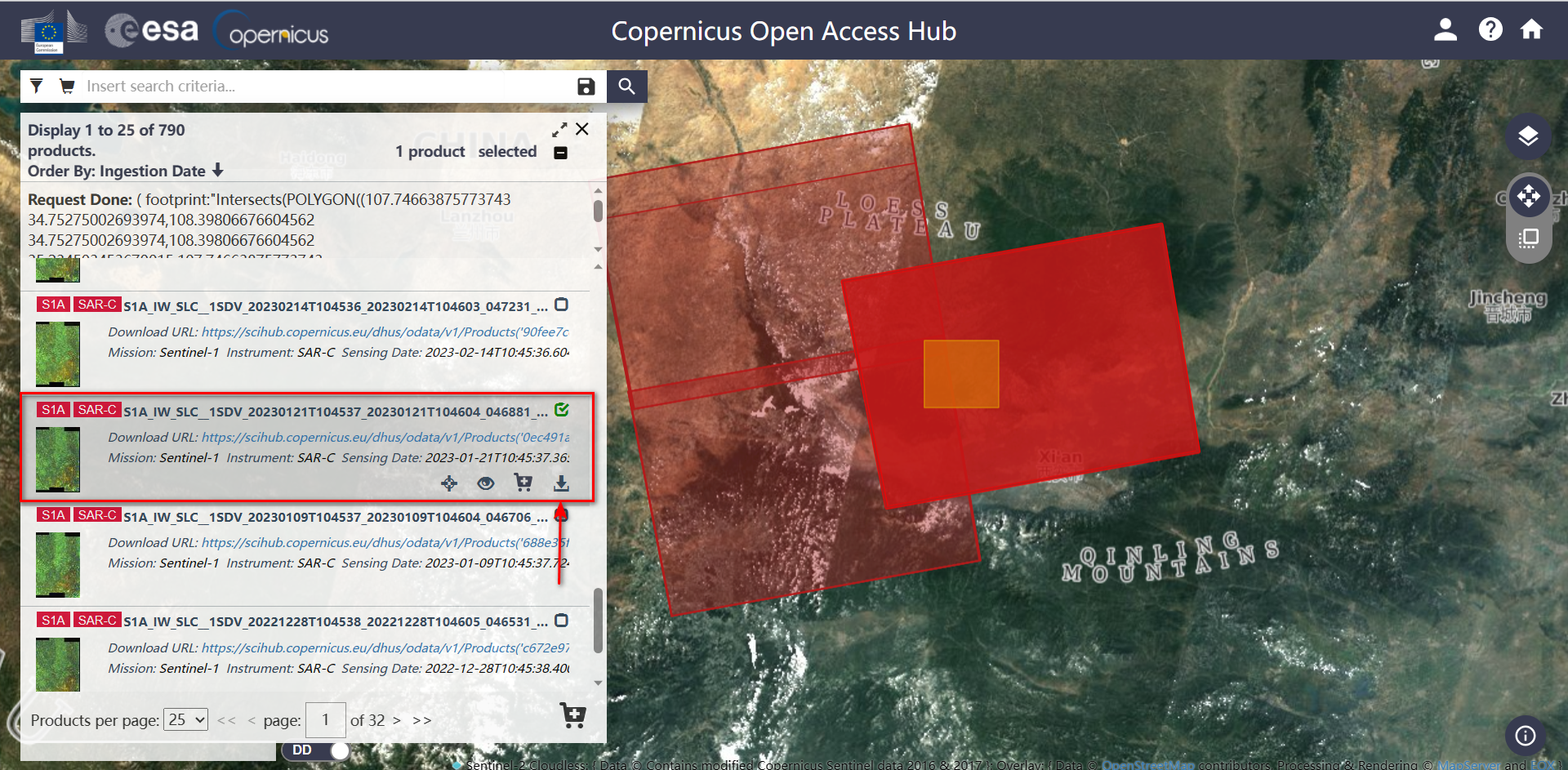Open download URL for 20230121 product

pyautogui.click(x=385, y=437)
